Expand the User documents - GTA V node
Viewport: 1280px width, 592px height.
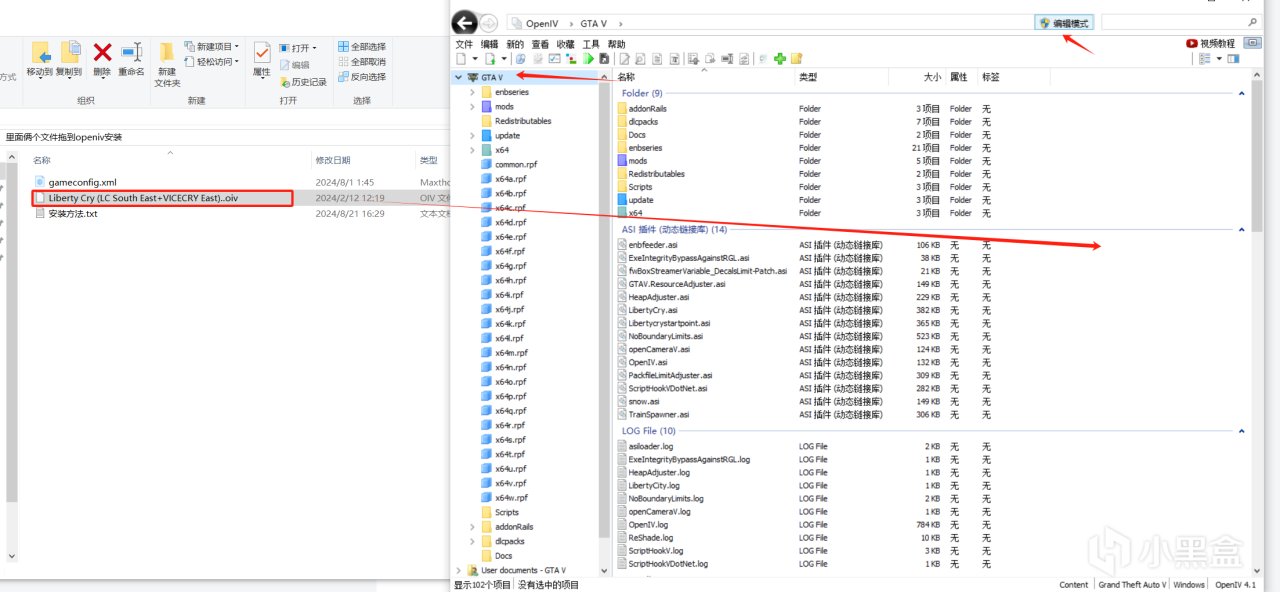[x=459, y=570]
